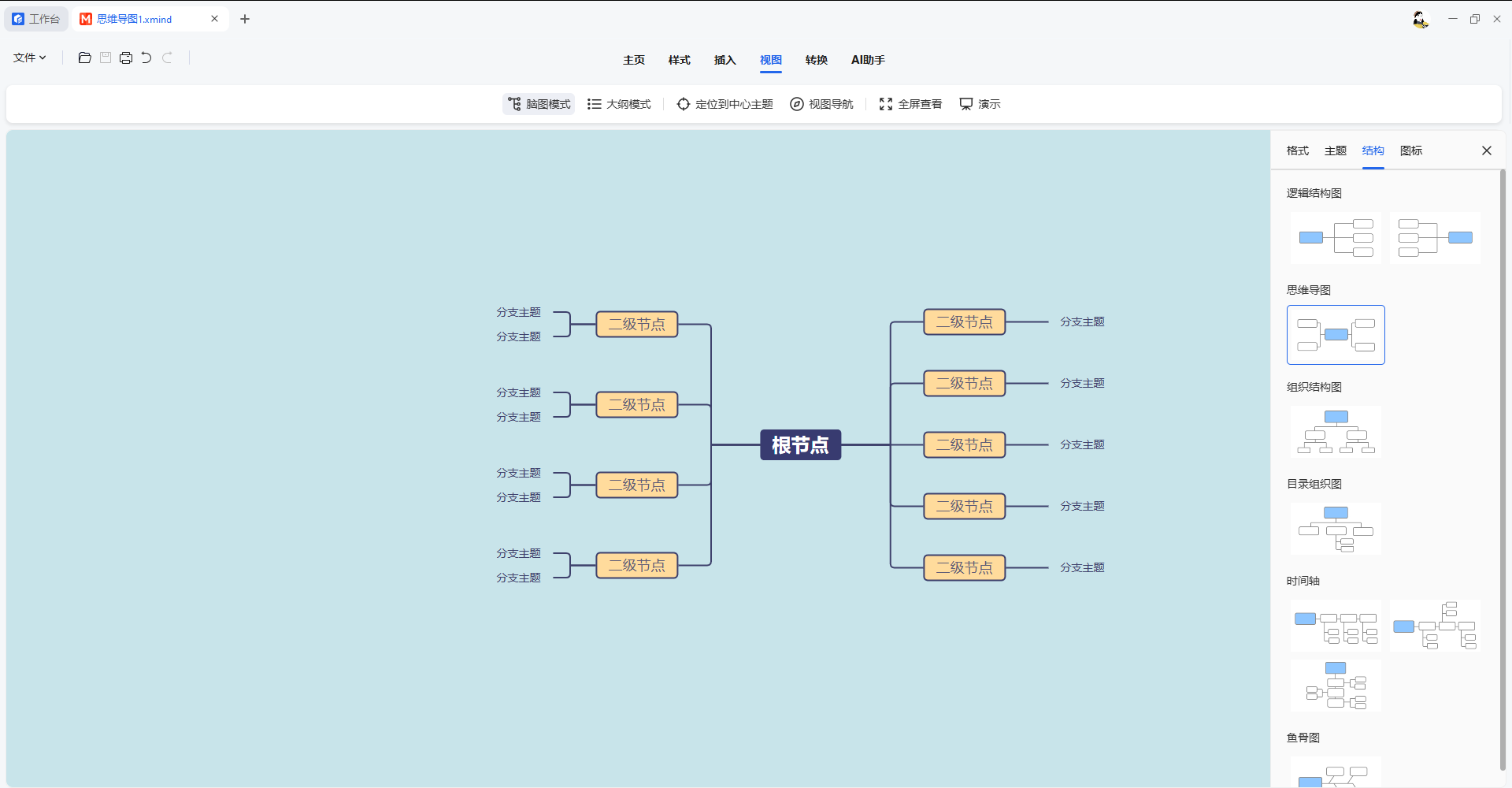Open a new tab with plus icon
This screenshot has height=788, width=1512.
click(x=245, y=19)
